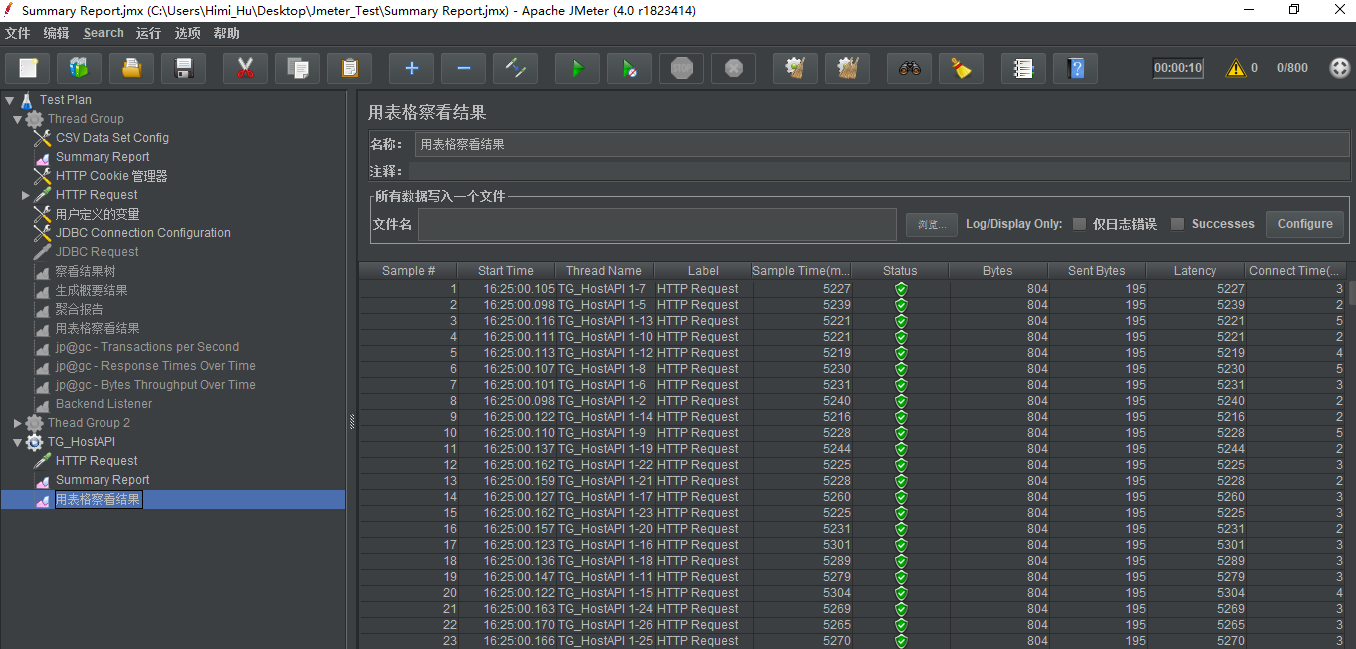Open the 运行 menu
1356x649 pixels.
148,33
